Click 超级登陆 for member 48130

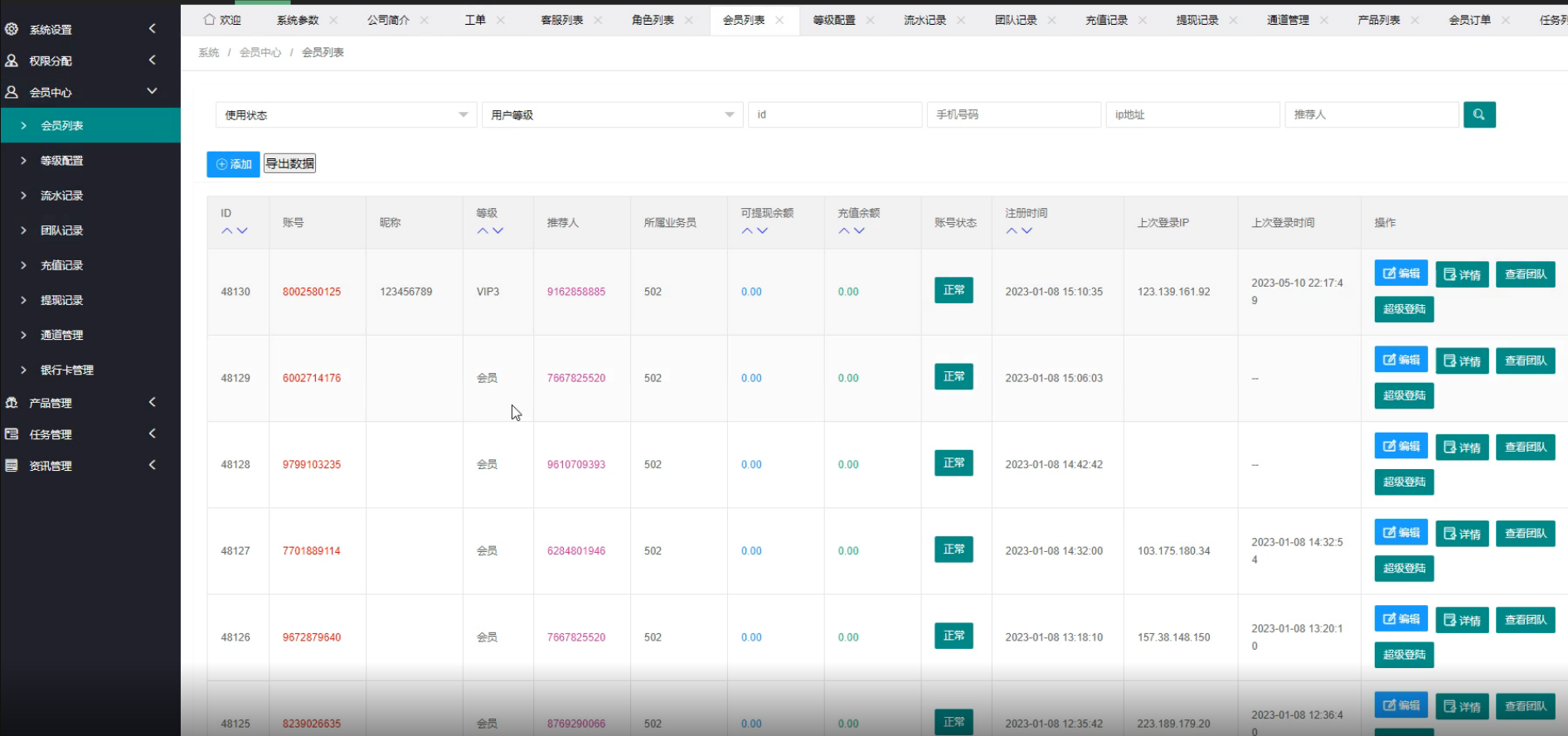pyautogui.click(x=1404, y=309)
